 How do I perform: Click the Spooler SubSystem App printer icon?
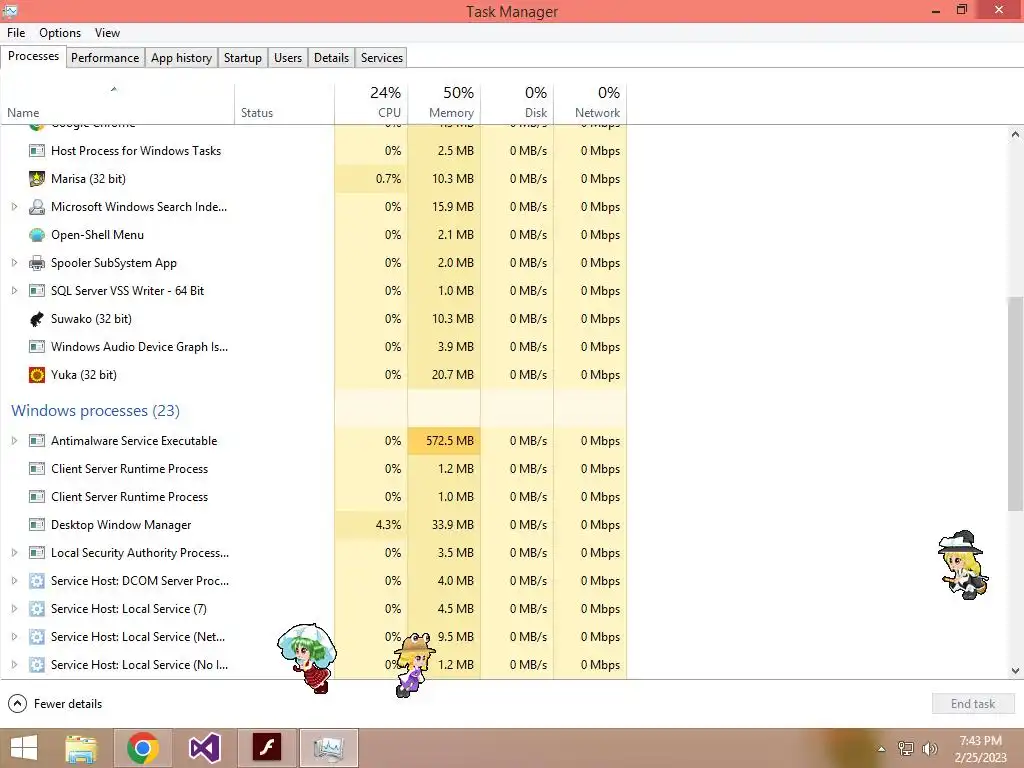click(37, 263)
